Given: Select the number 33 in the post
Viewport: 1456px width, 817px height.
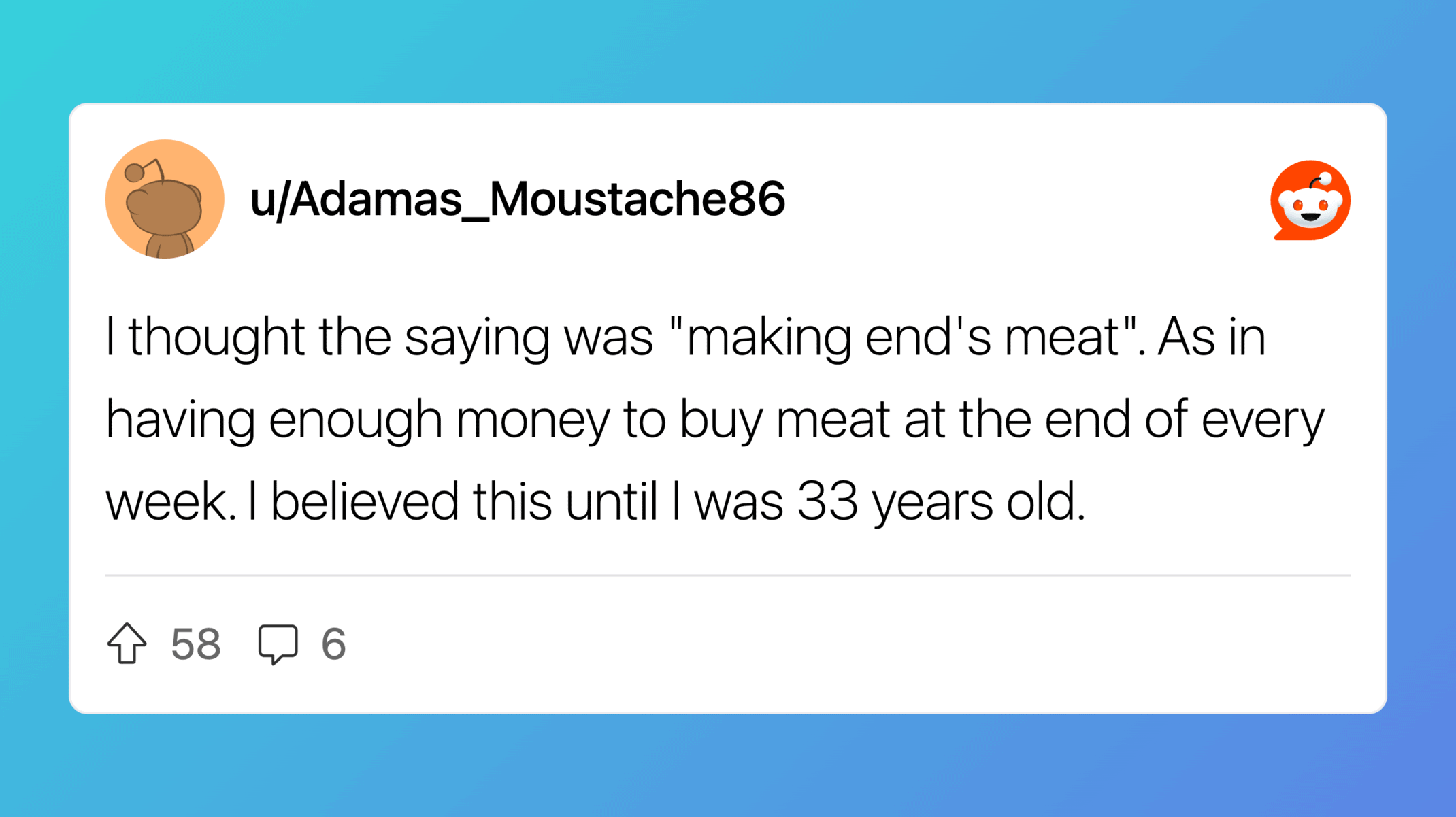Looking at the screenshot, I should 827,501.
